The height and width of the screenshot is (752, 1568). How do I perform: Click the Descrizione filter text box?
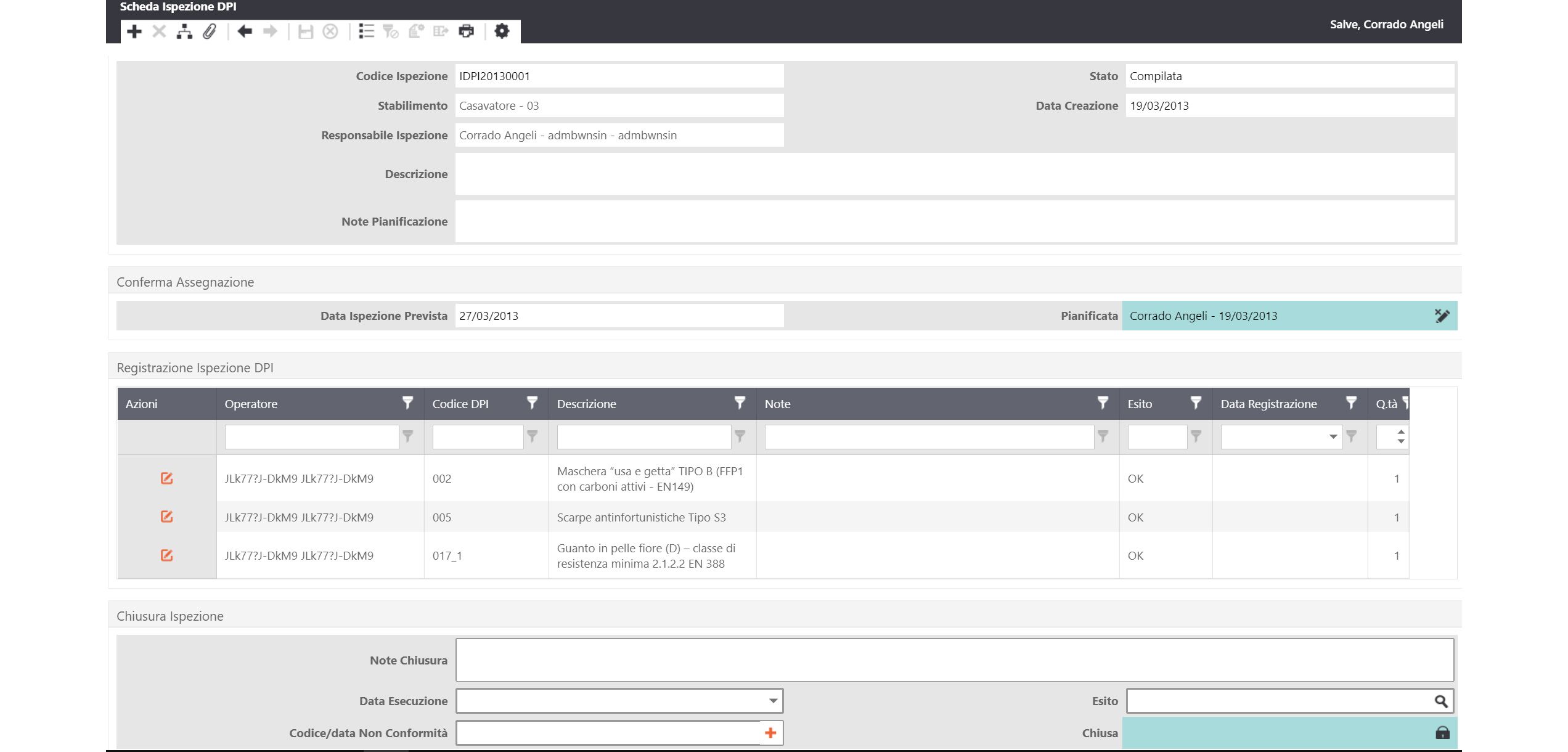click(644, 437)
